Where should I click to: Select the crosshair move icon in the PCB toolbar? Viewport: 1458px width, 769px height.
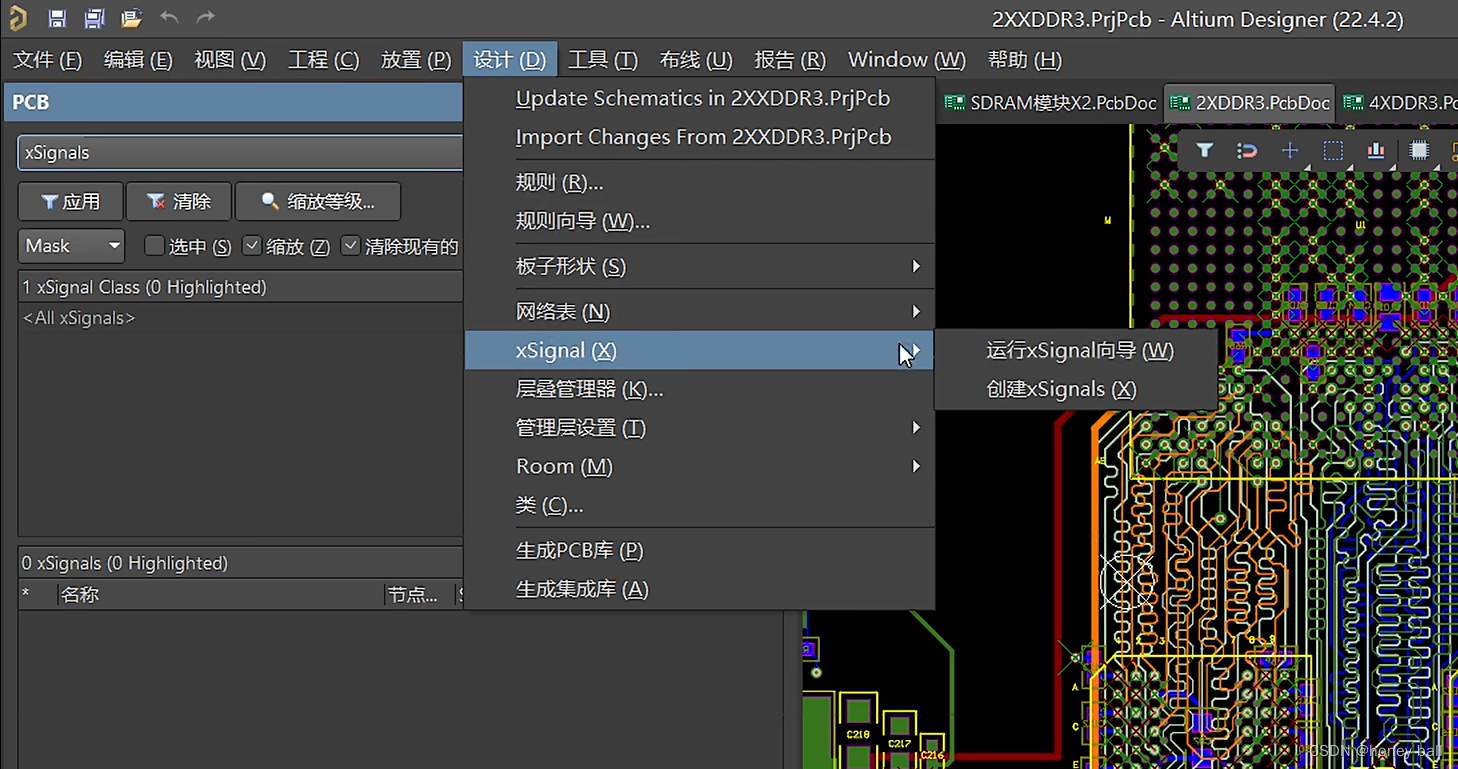click(x=1289, y=151)
